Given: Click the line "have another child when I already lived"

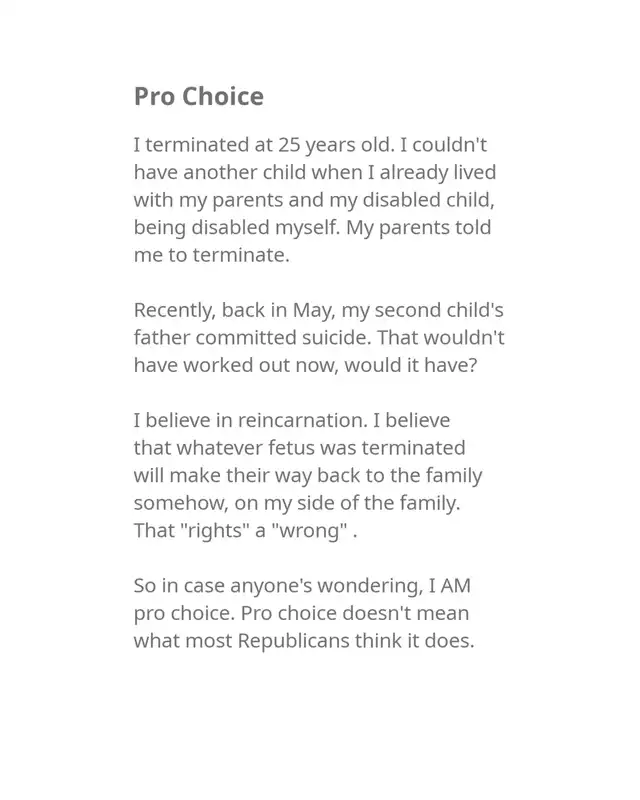Looking at the screenshot, I should click(x=315, y=172).
